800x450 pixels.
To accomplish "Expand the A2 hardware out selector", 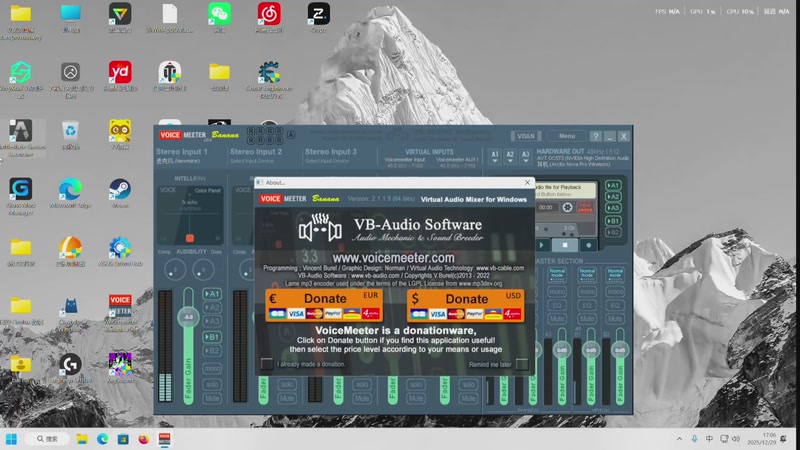I will click(510, 157).
